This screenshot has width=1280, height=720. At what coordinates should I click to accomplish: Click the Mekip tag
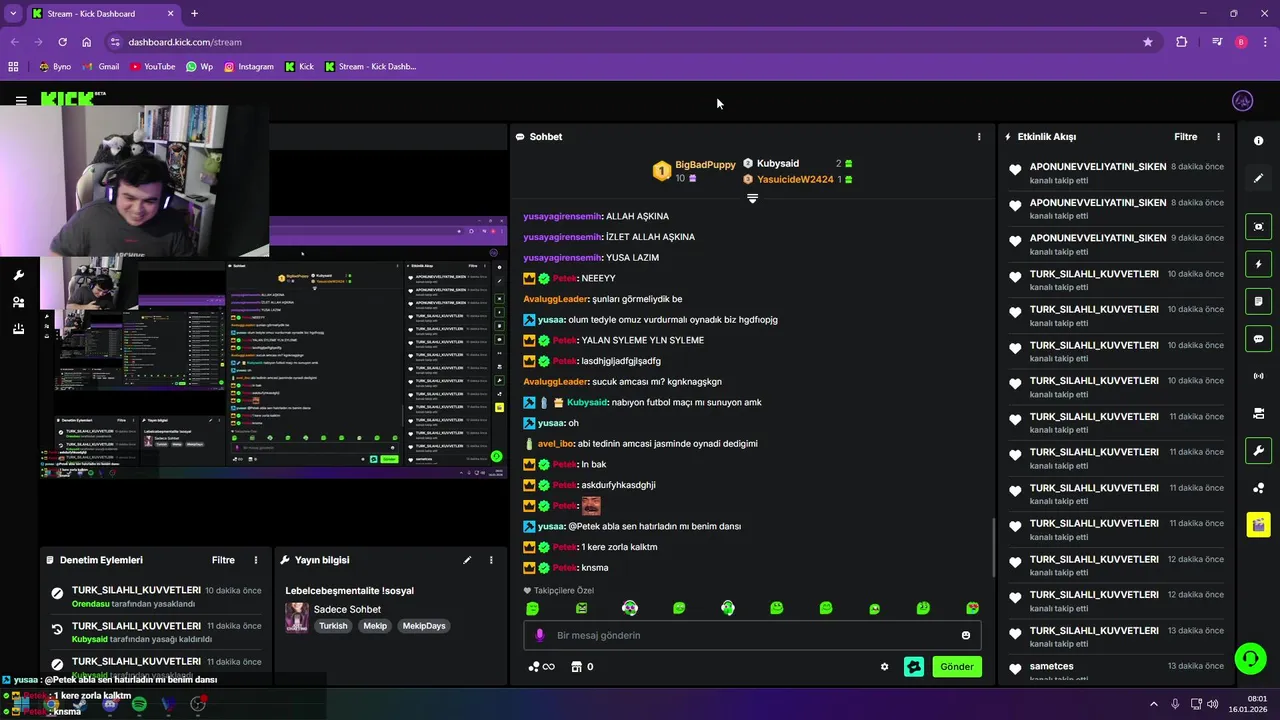[375, 626]
